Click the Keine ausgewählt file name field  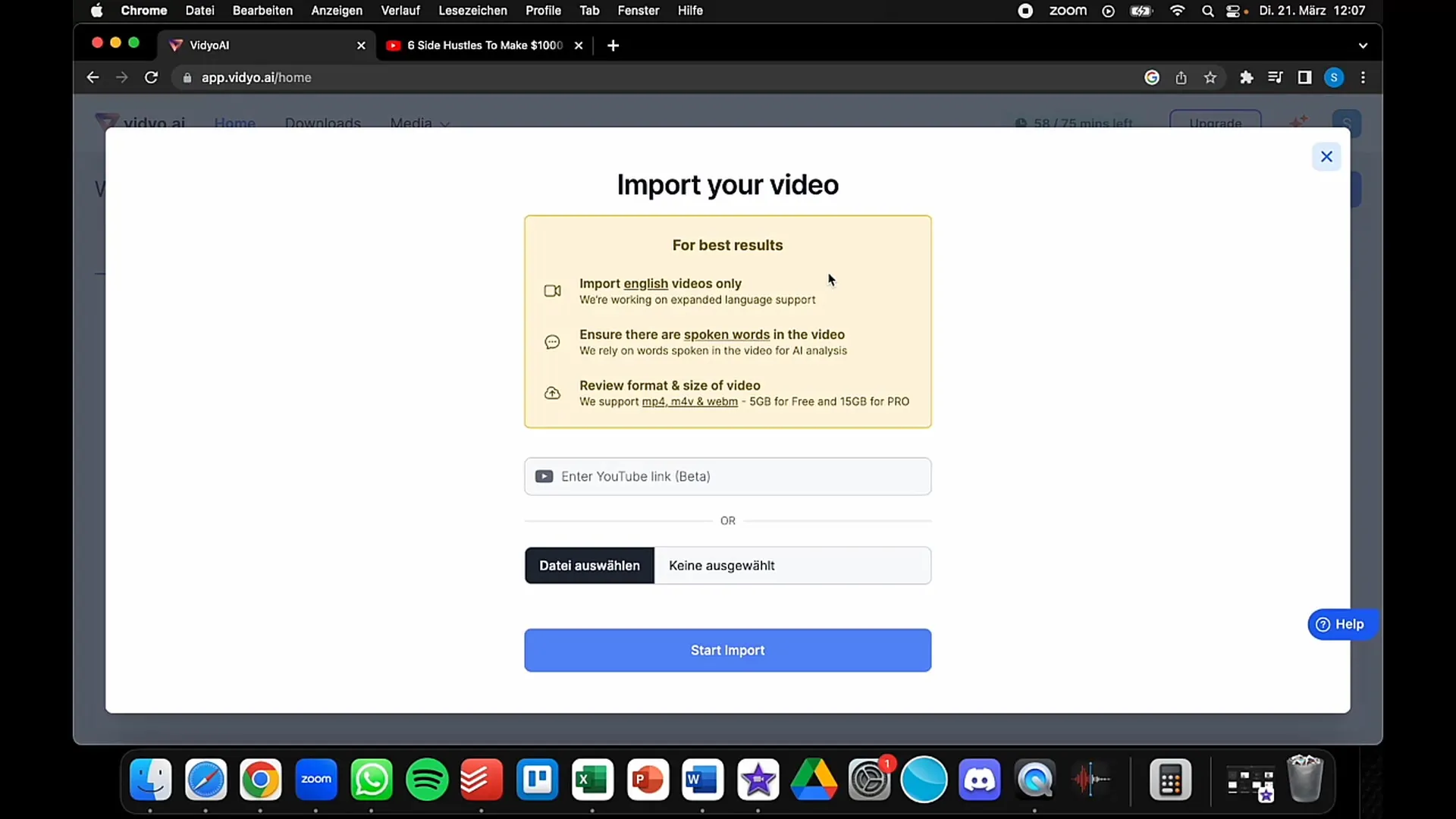point(792,566)
